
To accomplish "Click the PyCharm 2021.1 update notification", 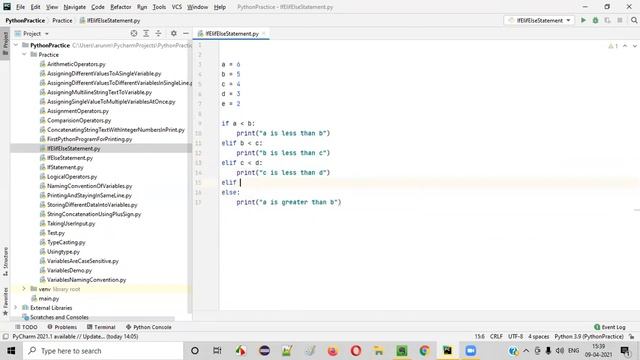I will [x=75, y=337].
